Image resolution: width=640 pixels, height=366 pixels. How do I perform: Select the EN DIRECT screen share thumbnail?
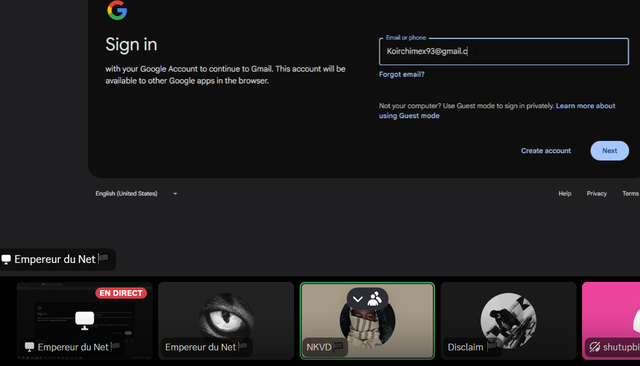(x=84, y=321)
